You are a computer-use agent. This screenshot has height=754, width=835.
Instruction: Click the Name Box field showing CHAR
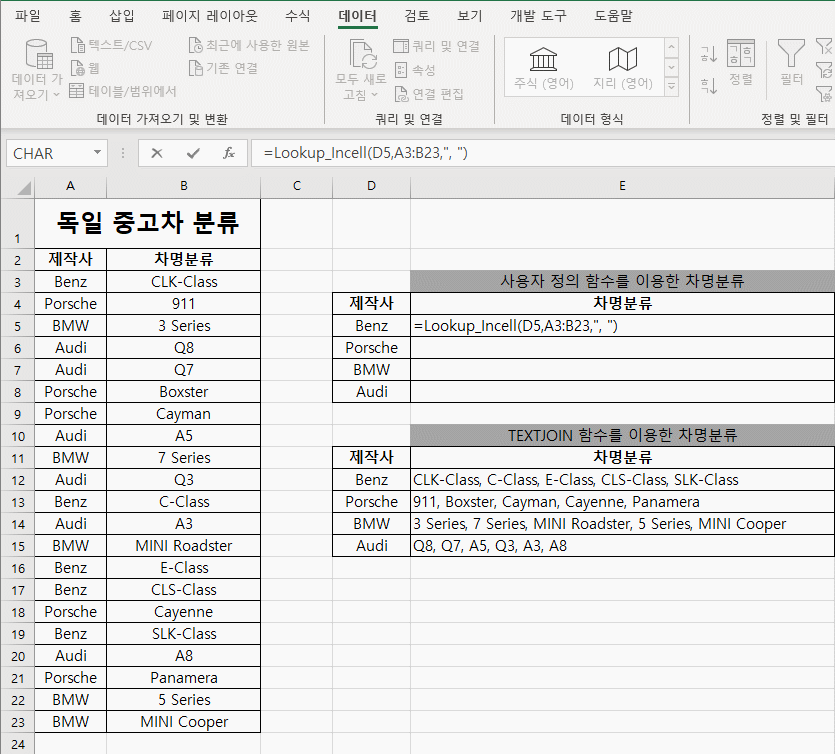pyautogui.click(x=50, y=153)
